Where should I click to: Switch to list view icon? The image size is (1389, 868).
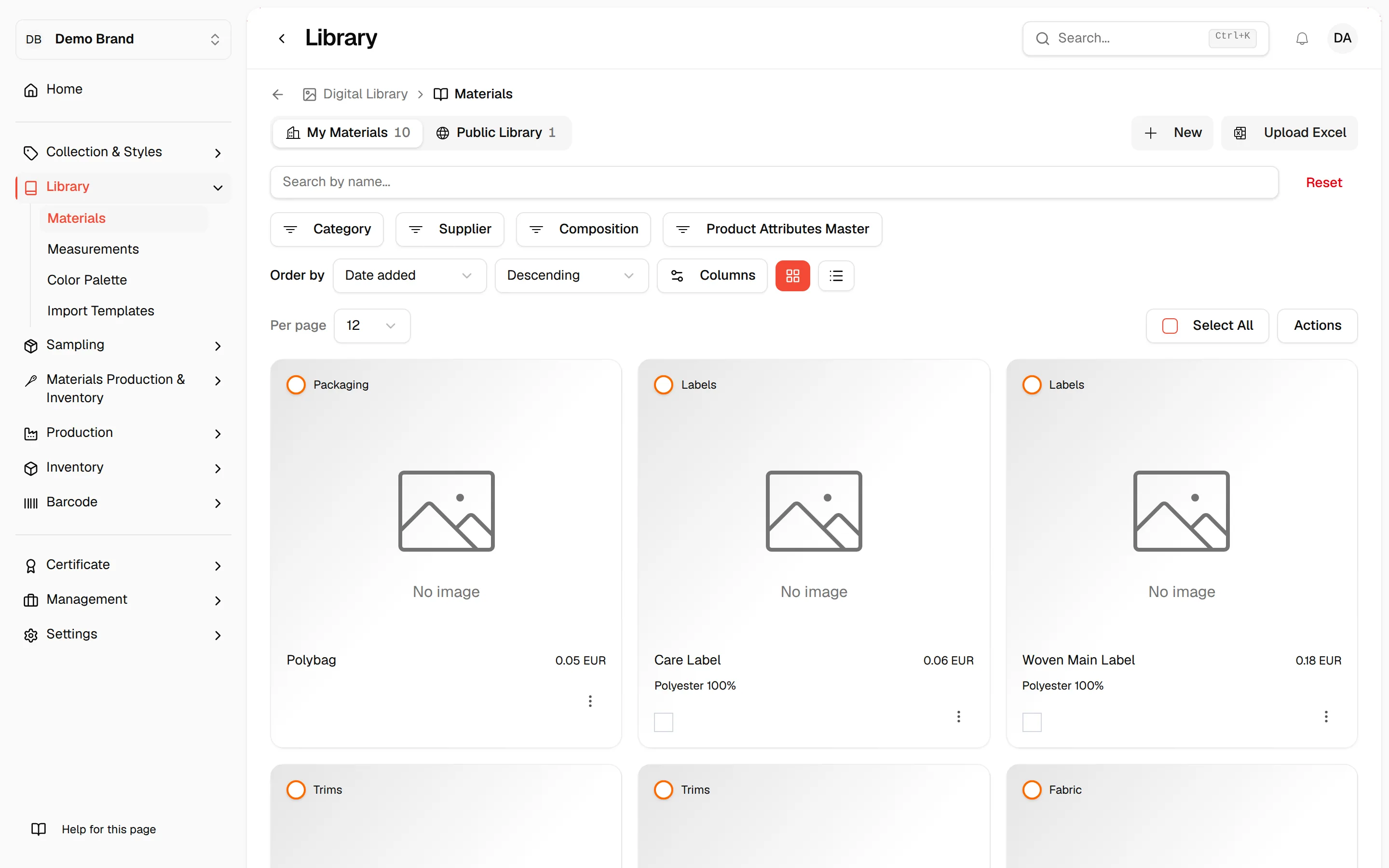836,275
